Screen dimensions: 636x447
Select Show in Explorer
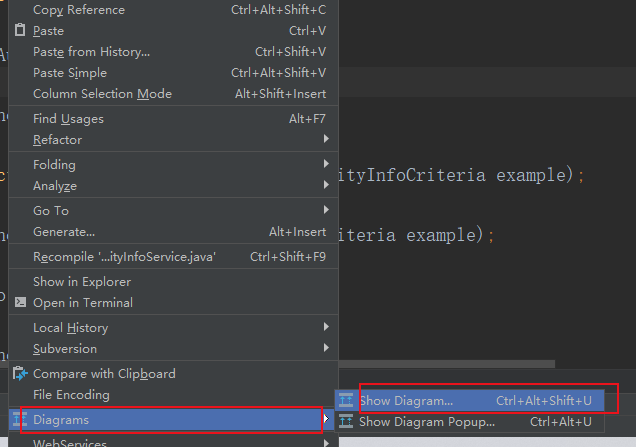click(174, 282)
